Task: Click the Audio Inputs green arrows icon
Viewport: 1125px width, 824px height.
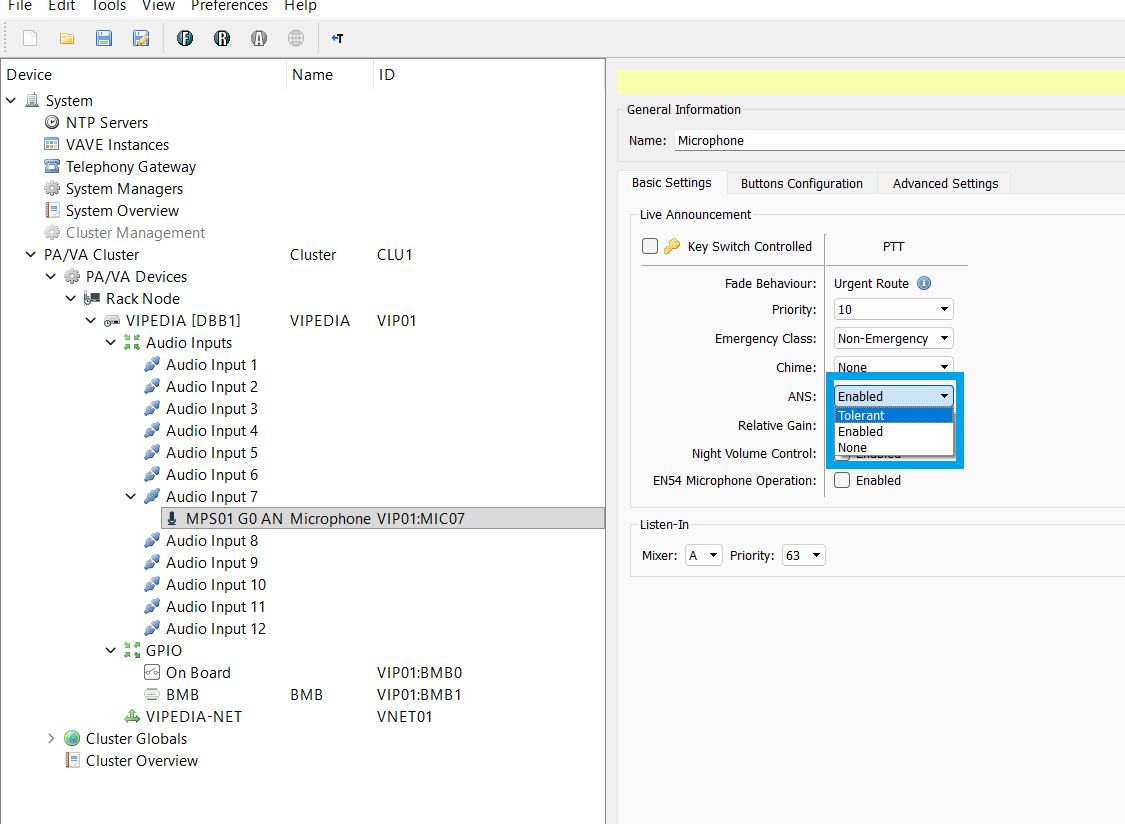Action: pyautogui.click(x=132, y=342)
